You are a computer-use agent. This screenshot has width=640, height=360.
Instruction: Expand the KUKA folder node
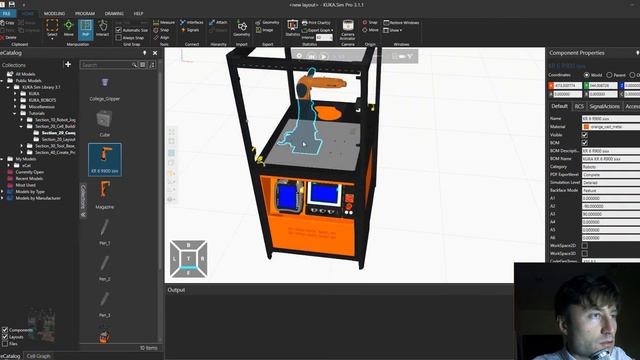(15, 93)
